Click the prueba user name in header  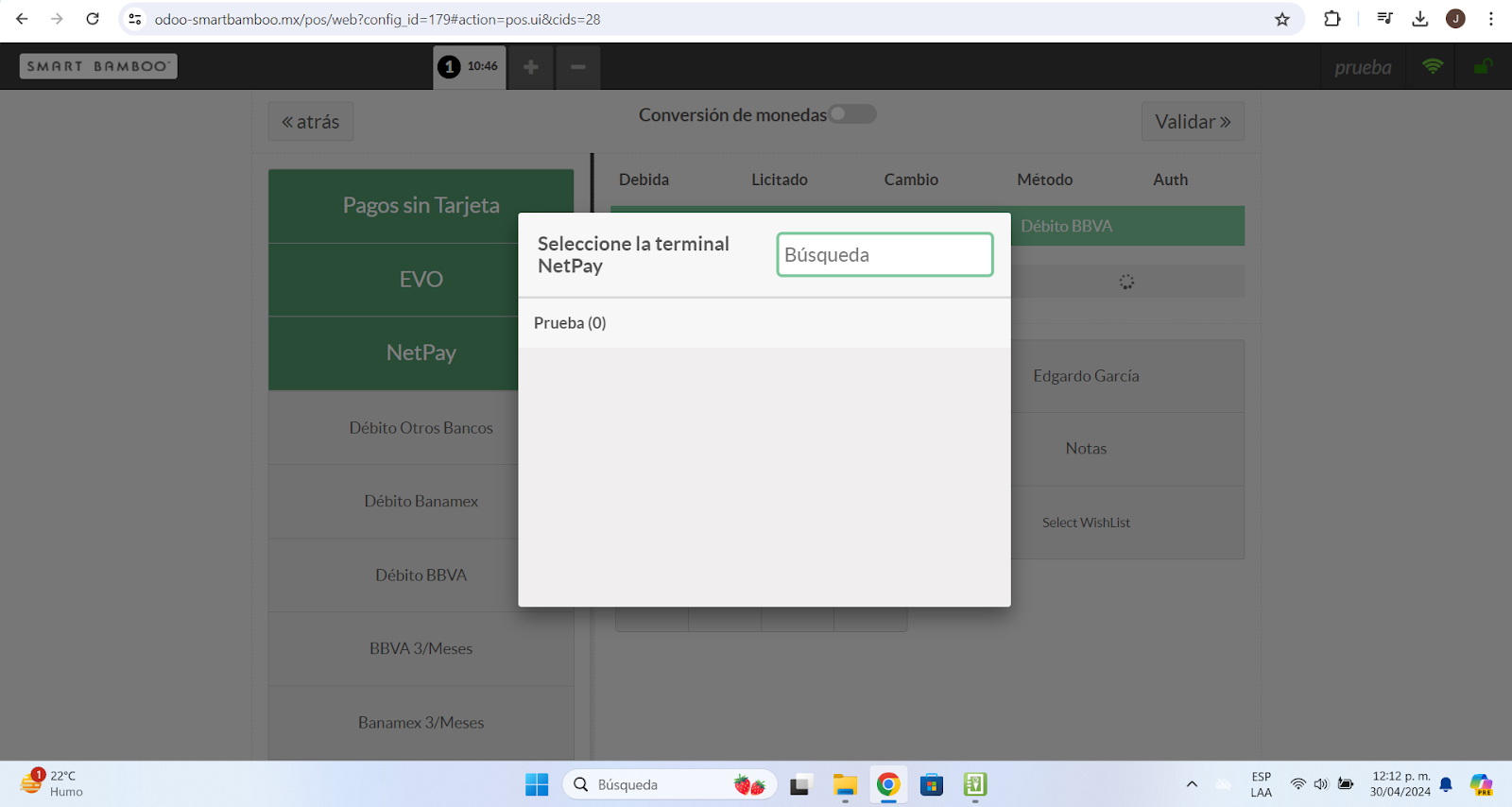click(x=1363, y=67)
